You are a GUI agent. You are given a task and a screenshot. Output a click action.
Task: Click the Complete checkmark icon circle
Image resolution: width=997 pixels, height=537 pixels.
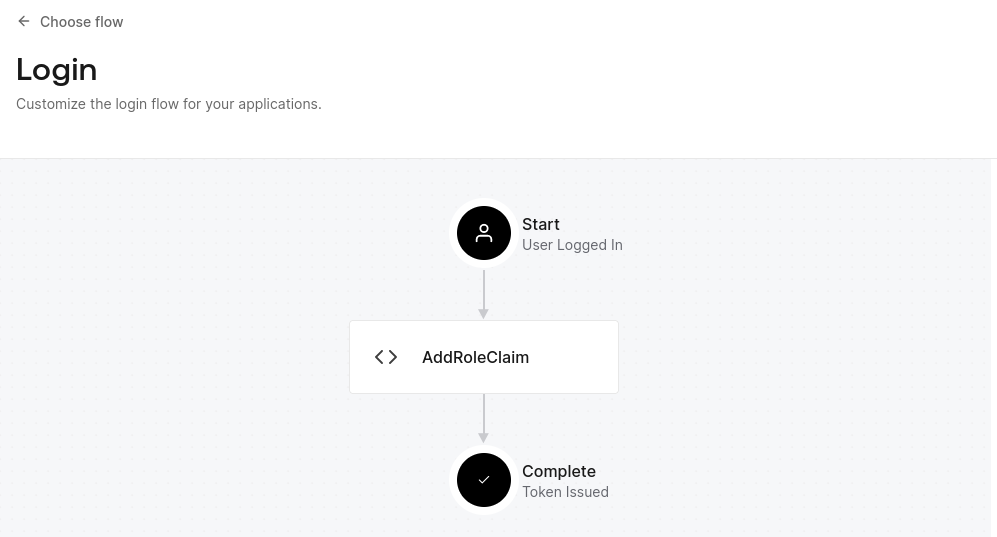(x=484, y=480)
